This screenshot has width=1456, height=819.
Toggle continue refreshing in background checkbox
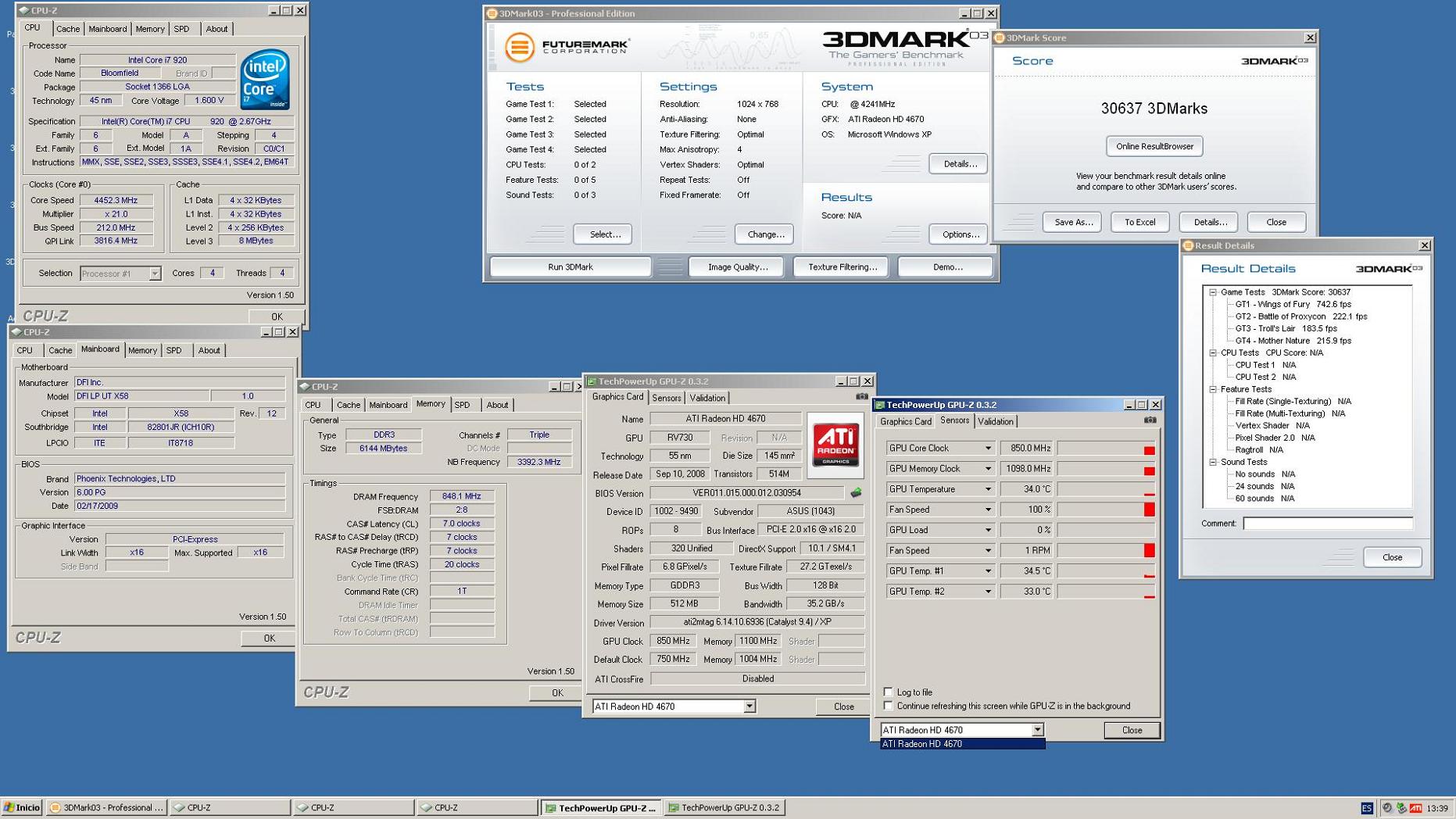click(888, 706)
